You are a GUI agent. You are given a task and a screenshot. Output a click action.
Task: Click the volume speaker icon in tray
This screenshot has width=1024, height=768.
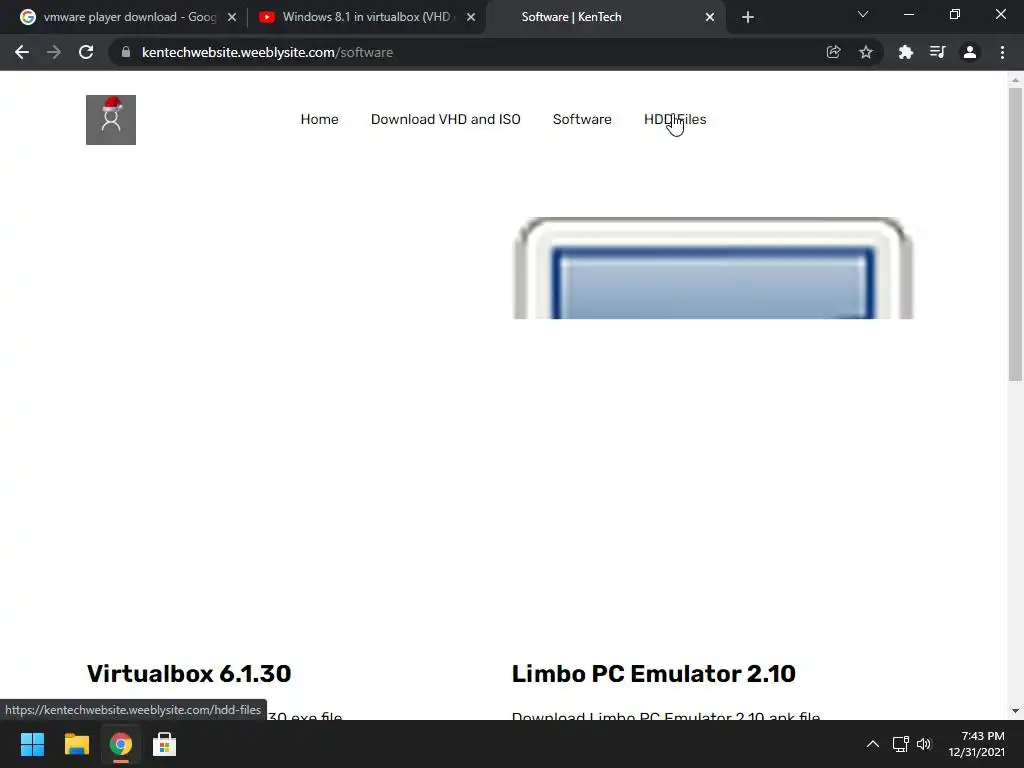tap(923, 744)
